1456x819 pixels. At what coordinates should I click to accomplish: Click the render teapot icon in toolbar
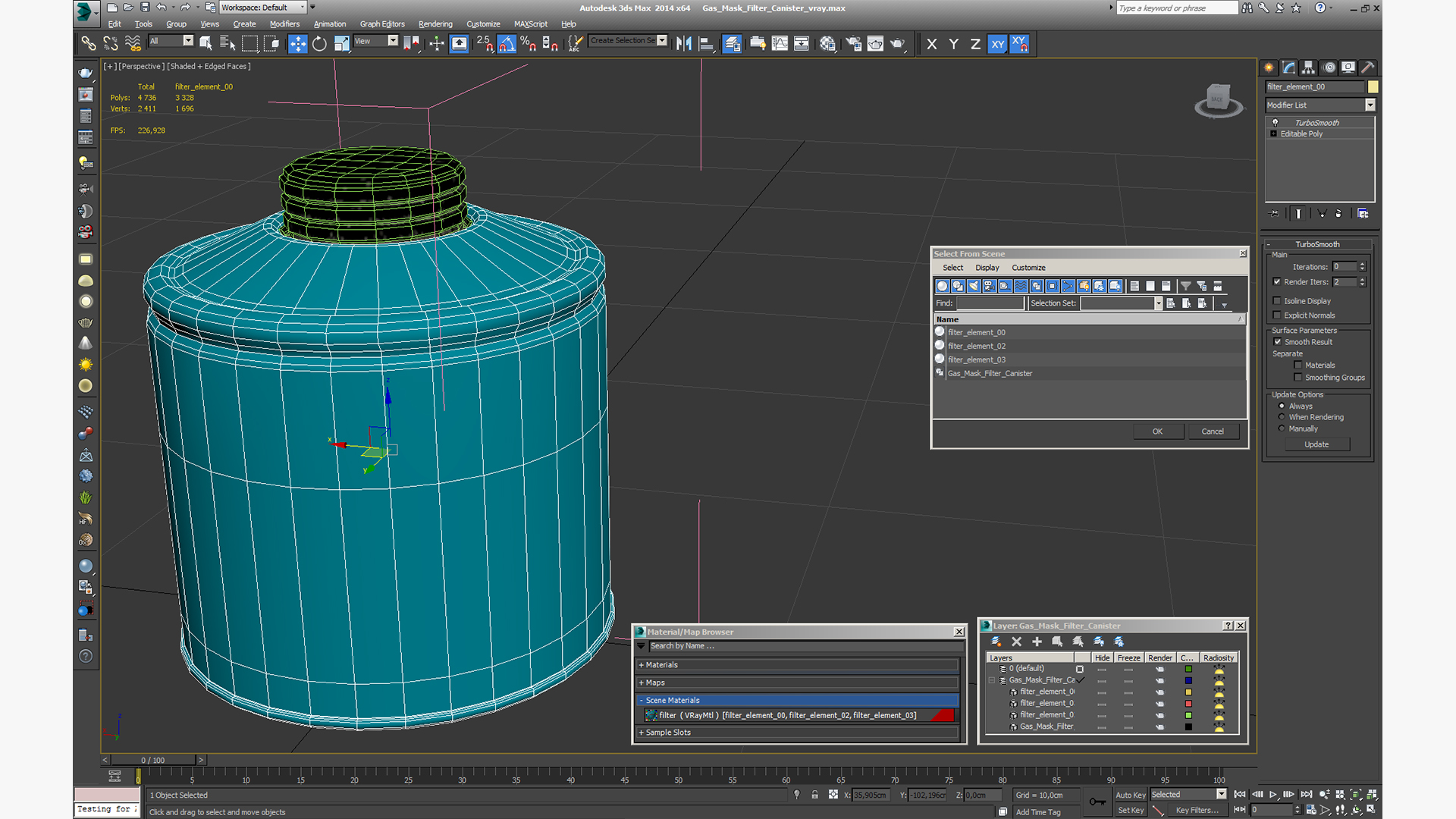pyautogui.click(x=898, y=44)
